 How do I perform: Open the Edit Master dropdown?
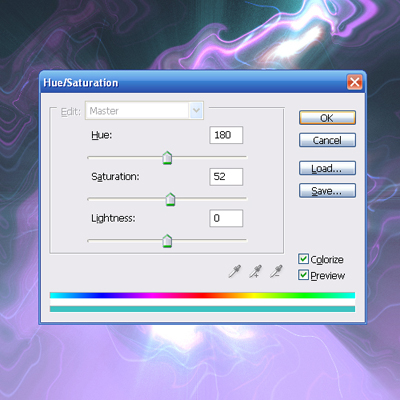click(144, 110)
